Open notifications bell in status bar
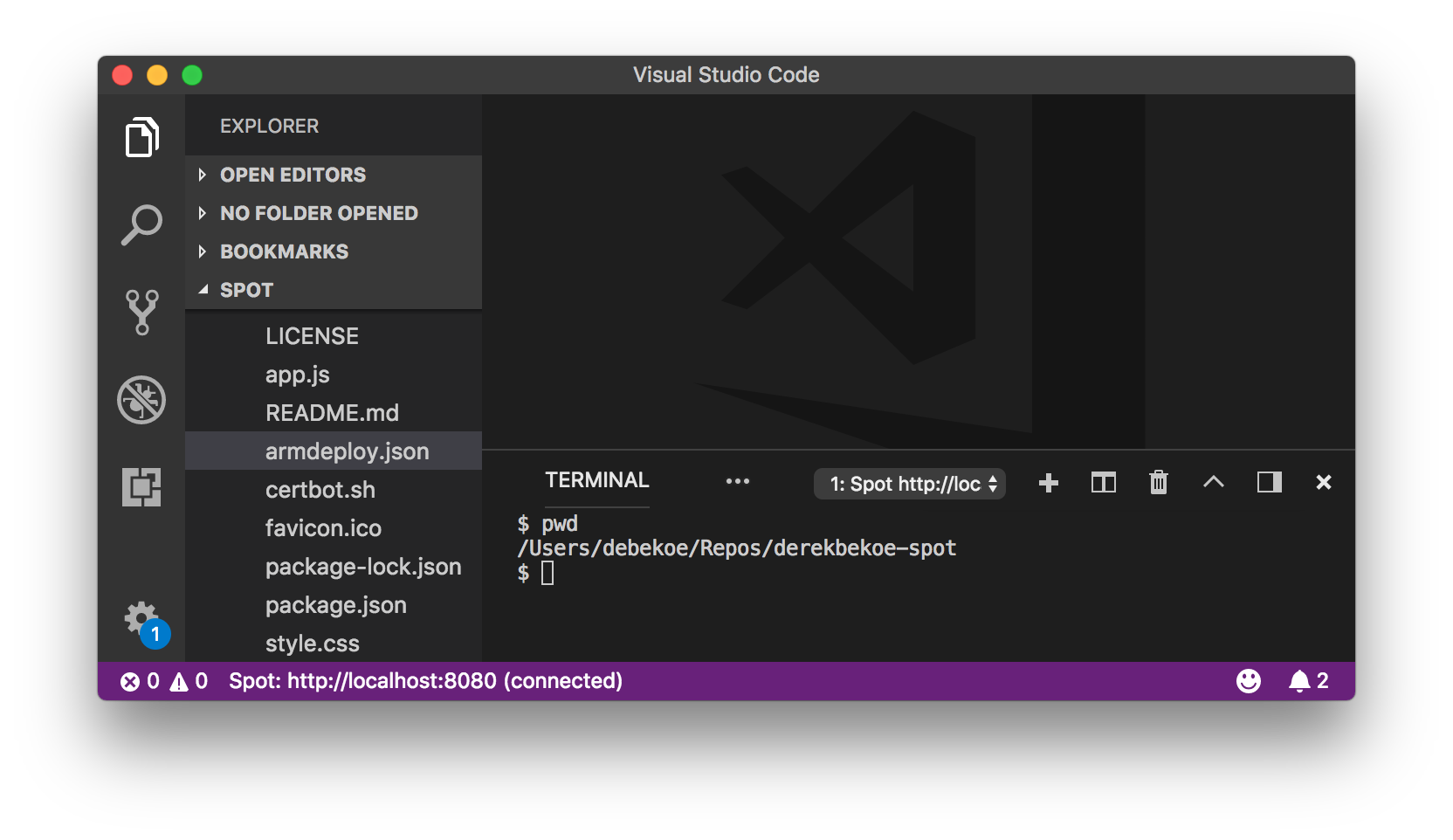Image resolution: width=1453 pixels, height=840 pixels. pyautogui.click(x=1308, y=681)
